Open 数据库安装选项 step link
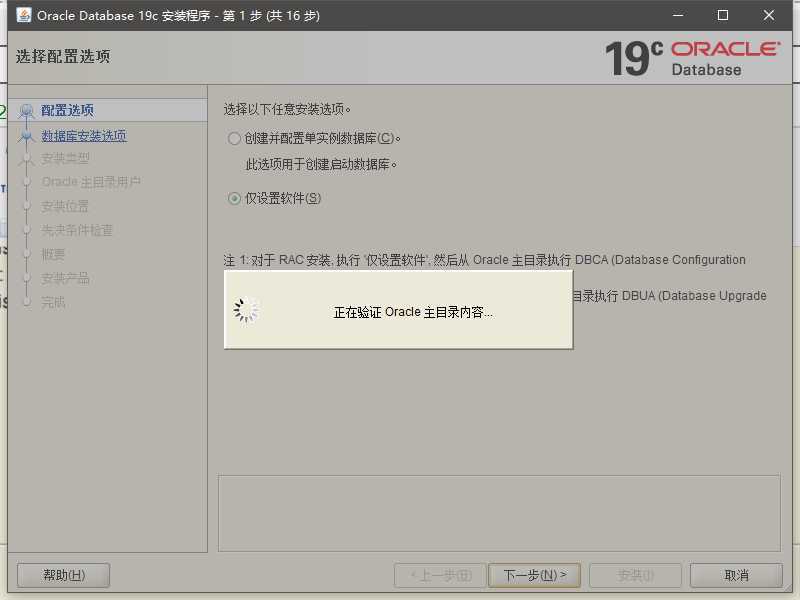This screenshot has height=600, width=800. [x=84, y=136]
